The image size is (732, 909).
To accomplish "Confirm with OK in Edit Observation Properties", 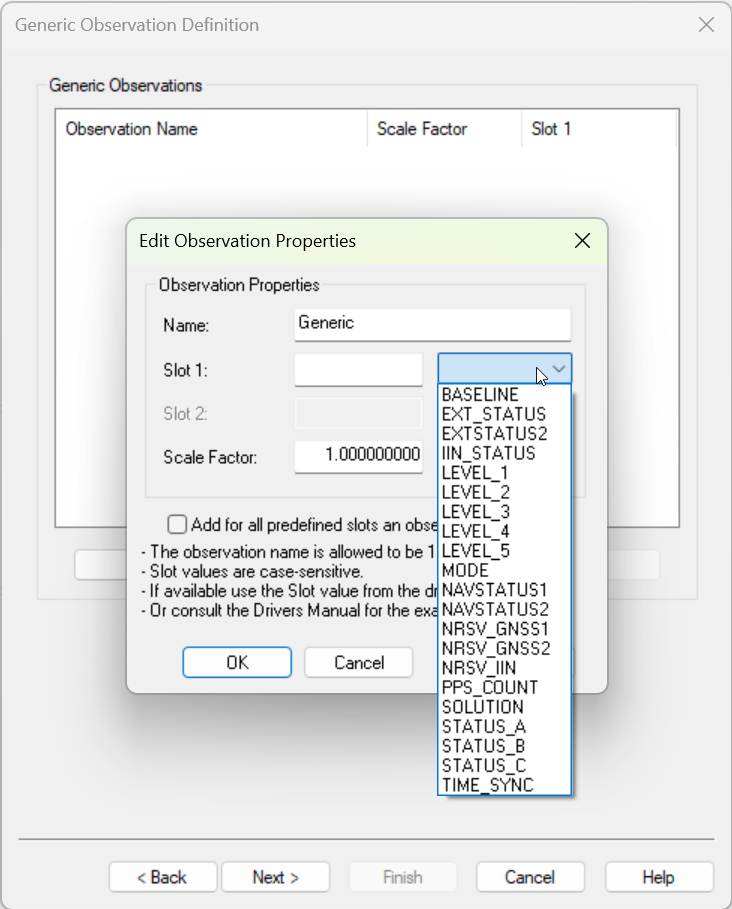I will [237, 662].
